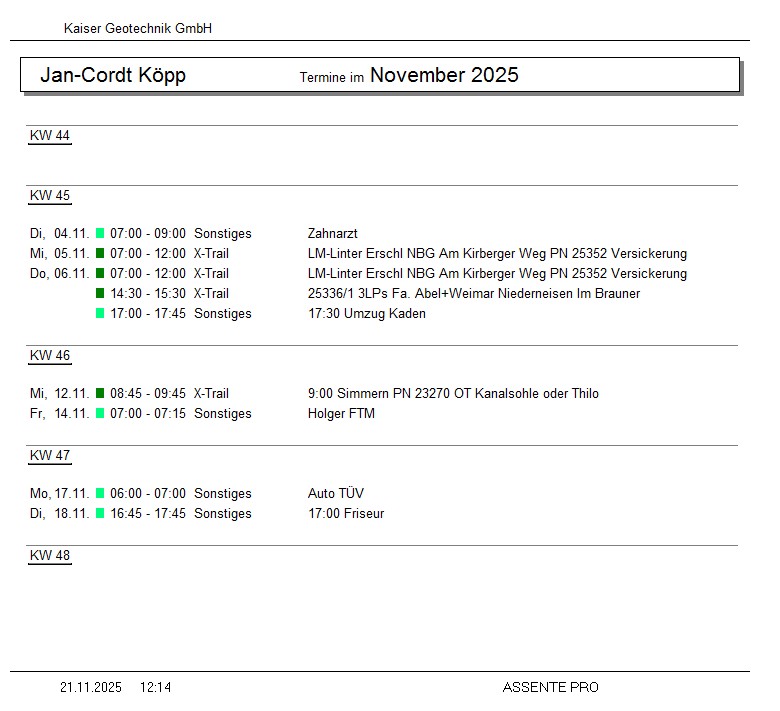Select the KW 45 week header
The image size is (780, 711).
point(50,196)
